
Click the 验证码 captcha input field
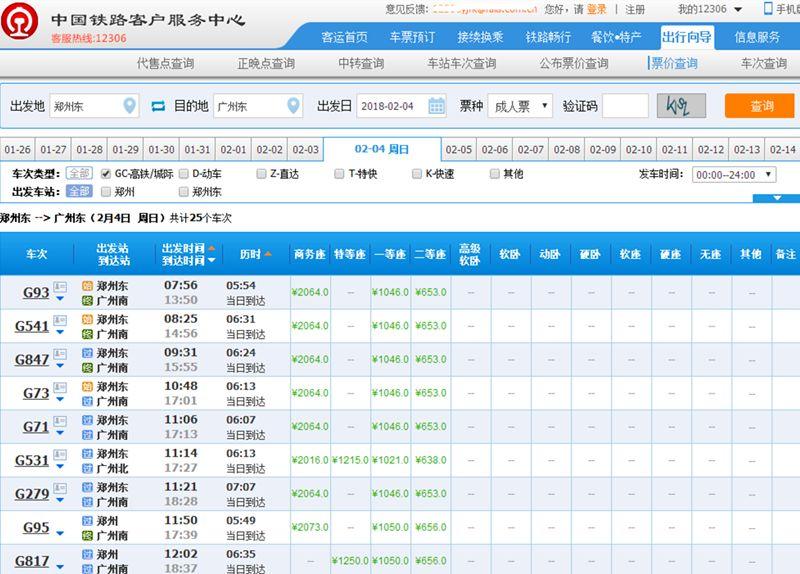625,106
